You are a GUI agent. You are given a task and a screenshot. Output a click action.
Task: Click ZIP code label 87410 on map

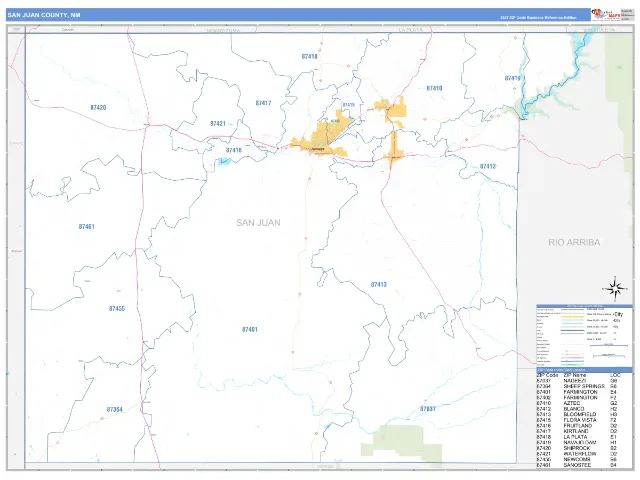(434, 88)
